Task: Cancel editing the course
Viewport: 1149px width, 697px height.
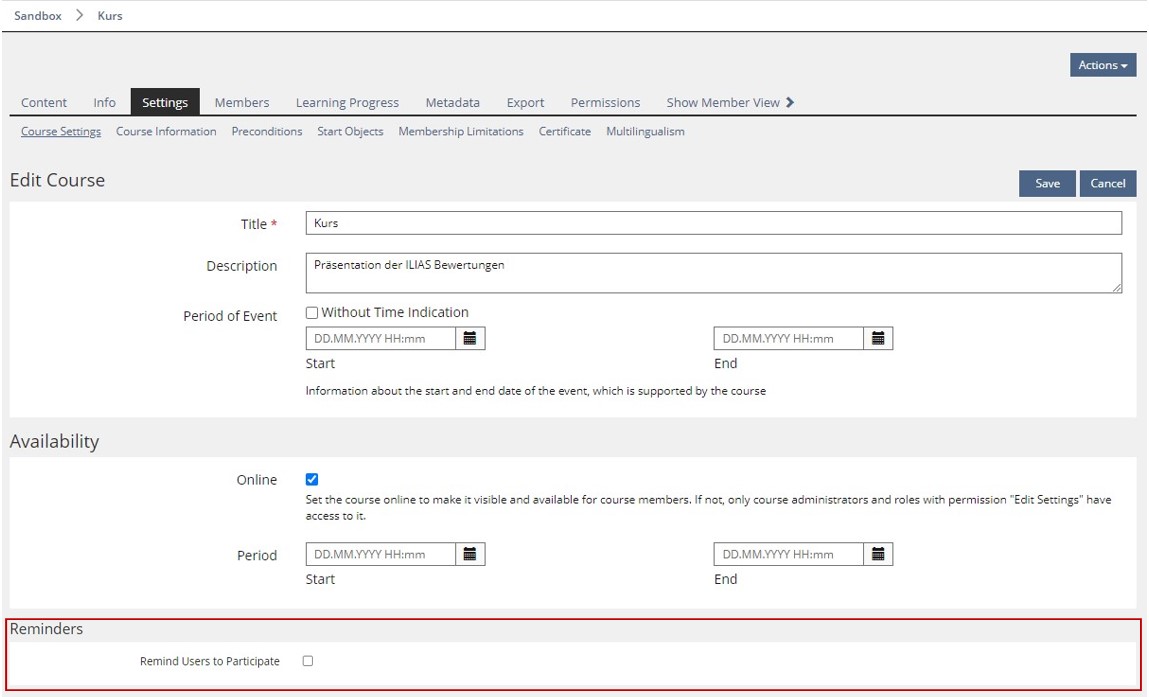Action: point(1107,183)
